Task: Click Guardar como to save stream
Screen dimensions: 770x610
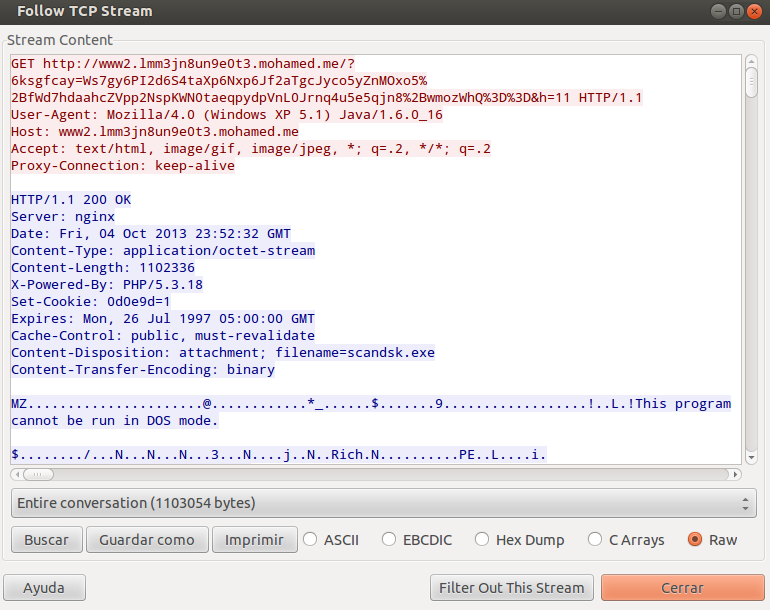Action: click(147, 540)
